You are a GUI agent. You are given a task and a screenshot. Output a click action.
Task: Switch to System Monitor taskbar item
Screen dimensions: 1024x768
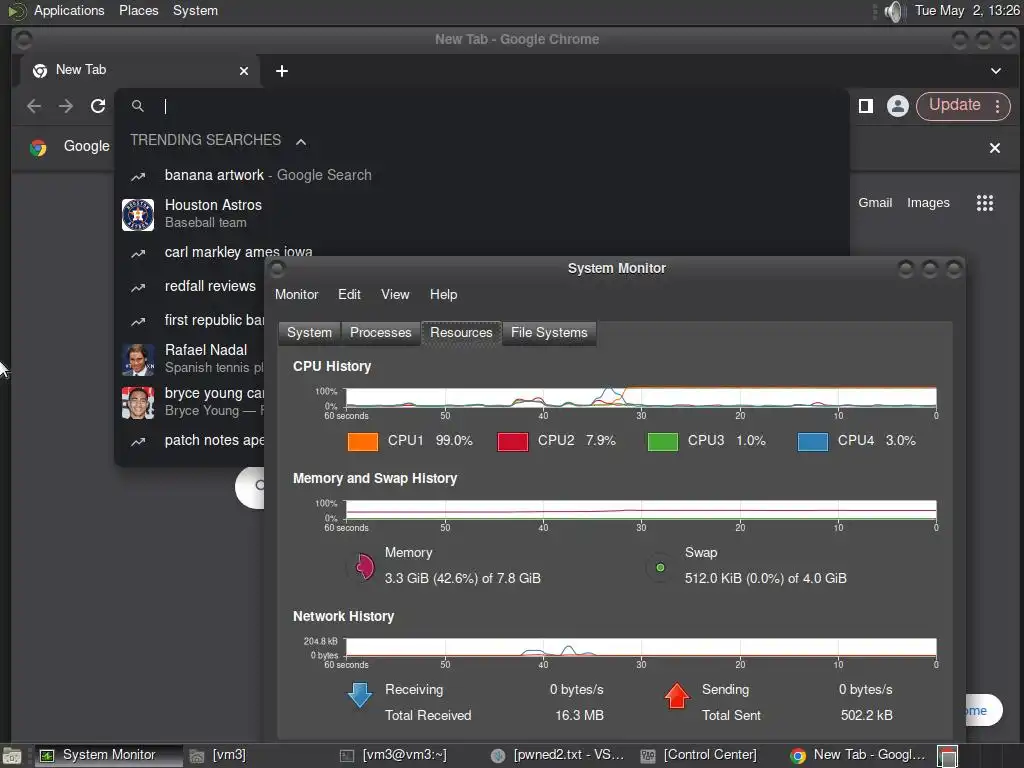(x=108, y=755)
